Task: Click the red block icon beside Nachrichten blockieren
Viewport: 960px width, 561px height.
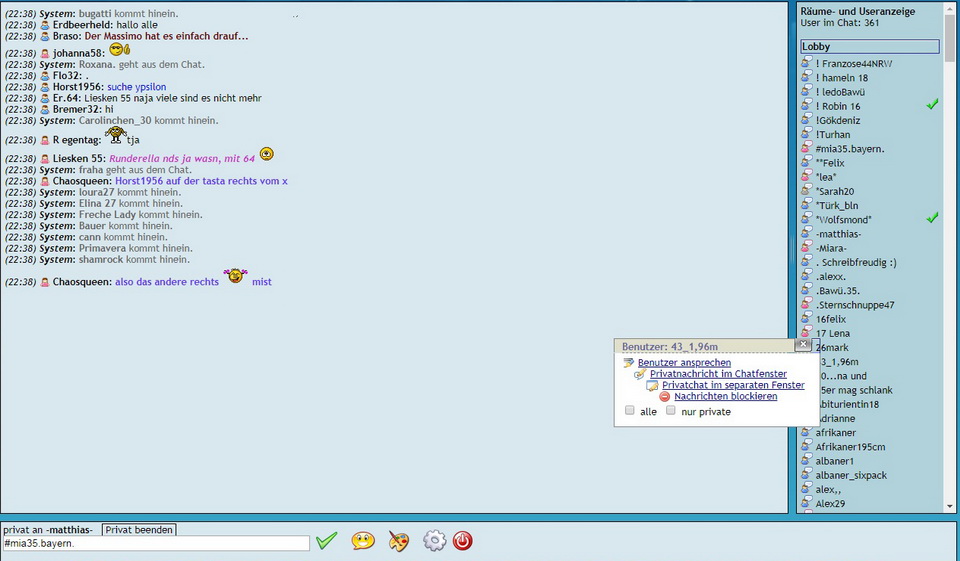Action: click(664, 397)
